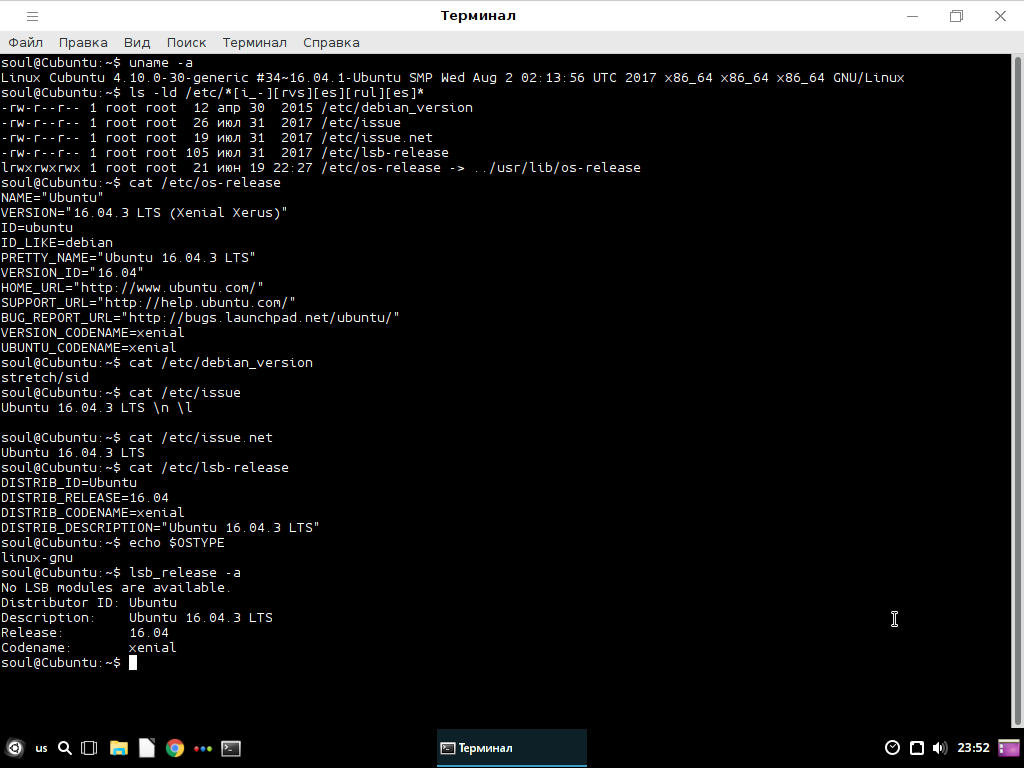Click the 'Codename: xenial' output line
Image resolution: width=1024 pixels, height=768 pixels.
(x=89, y=648)
